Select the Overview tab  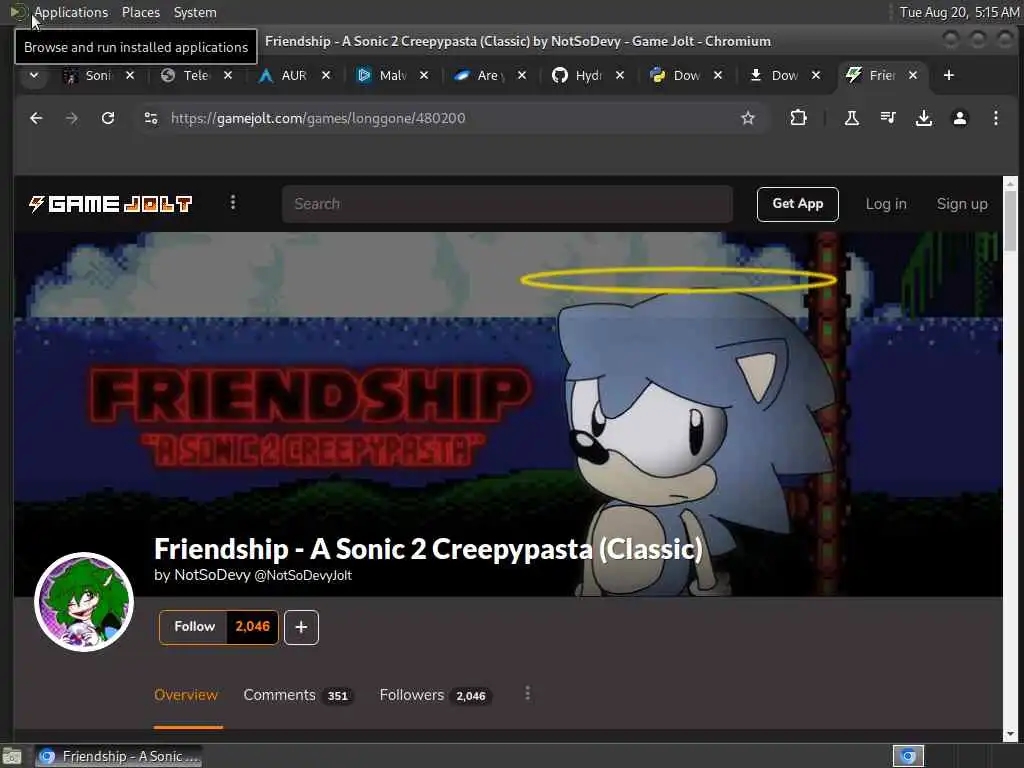(186, 696)
